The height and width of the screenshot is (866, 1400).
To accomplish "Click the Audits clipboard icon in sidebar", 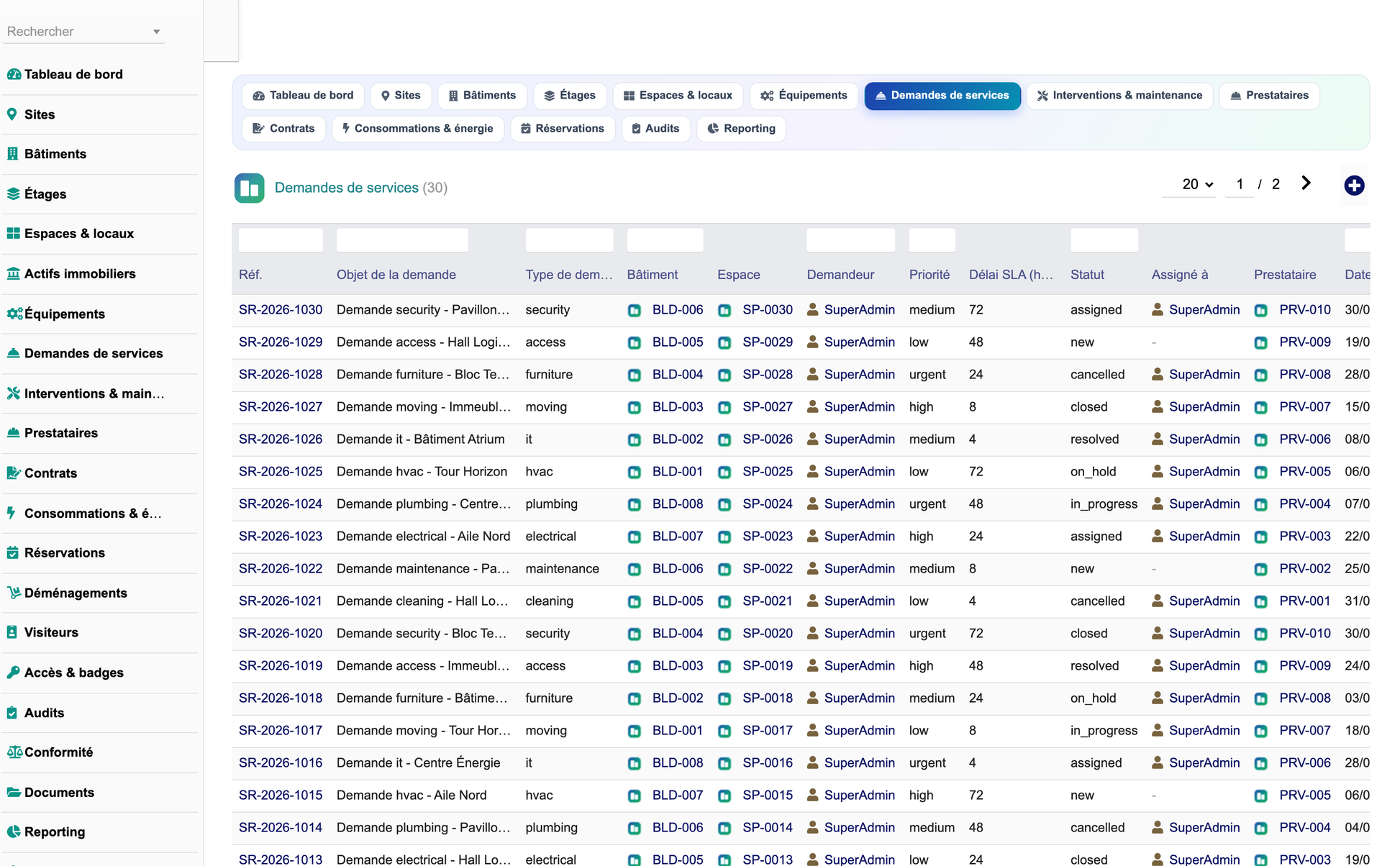I will tap(12, 712).
